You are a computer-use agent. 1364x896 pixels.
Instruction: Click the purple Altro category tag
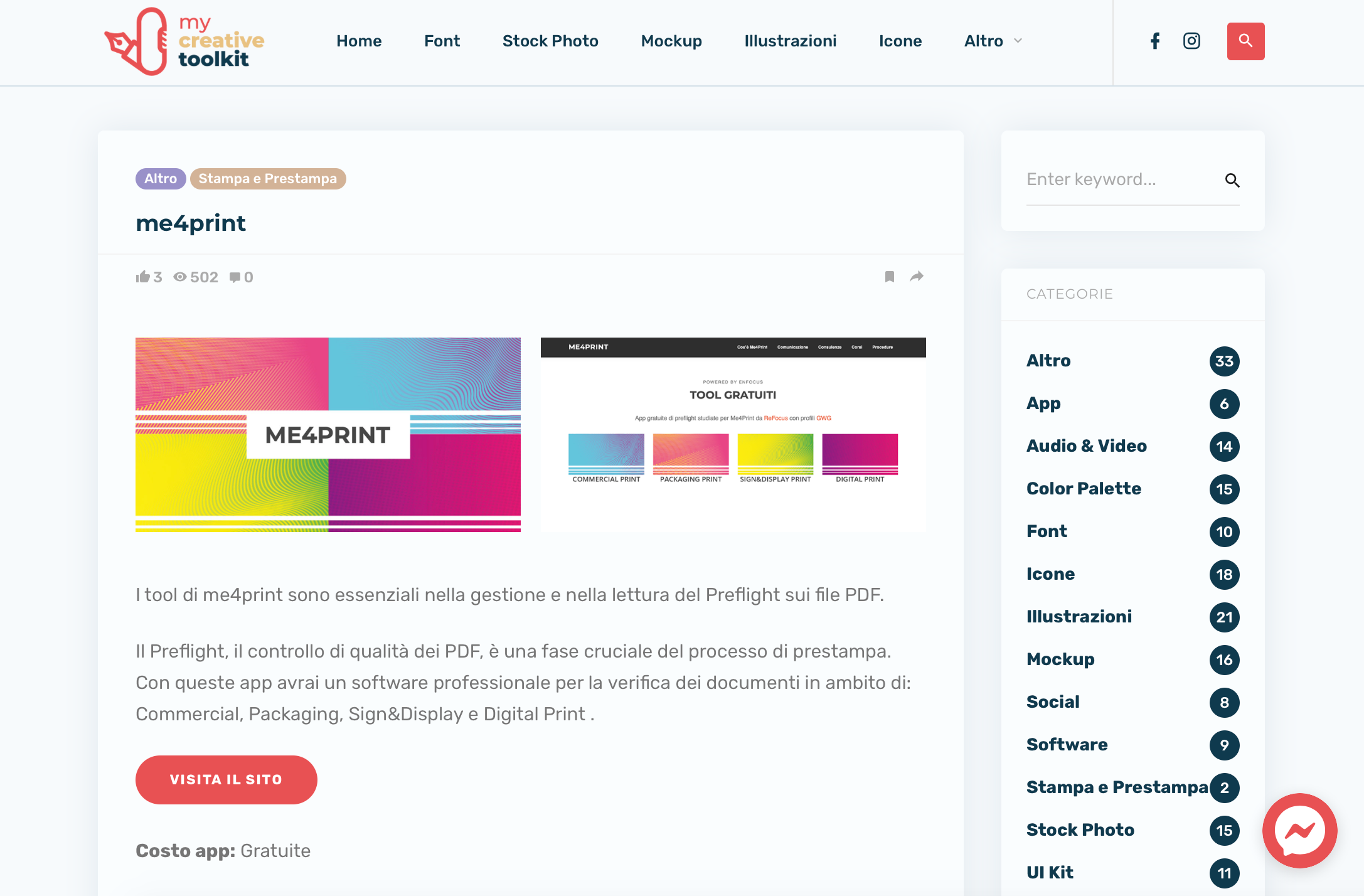pyautogui.click(x=161, y=179)
